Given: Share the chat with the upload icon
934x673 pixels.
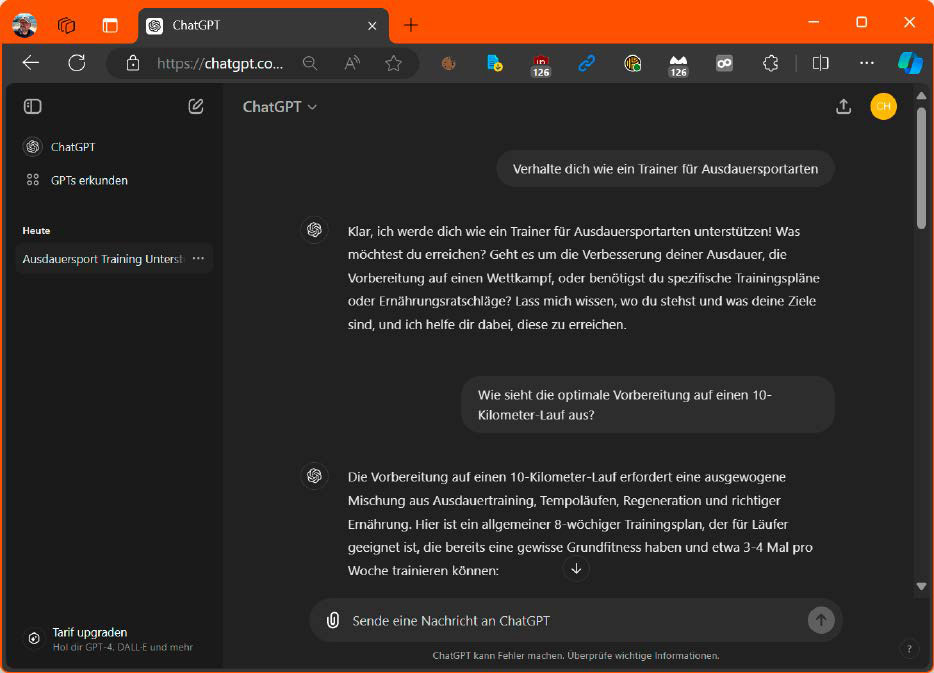Looking at the screenshot, I should [843, 107].
